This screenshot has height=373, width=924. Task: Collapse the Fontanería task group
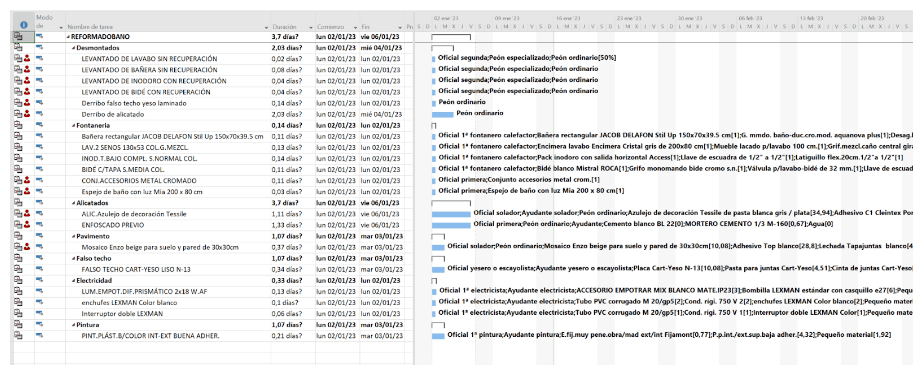click(x=74, y=125)
